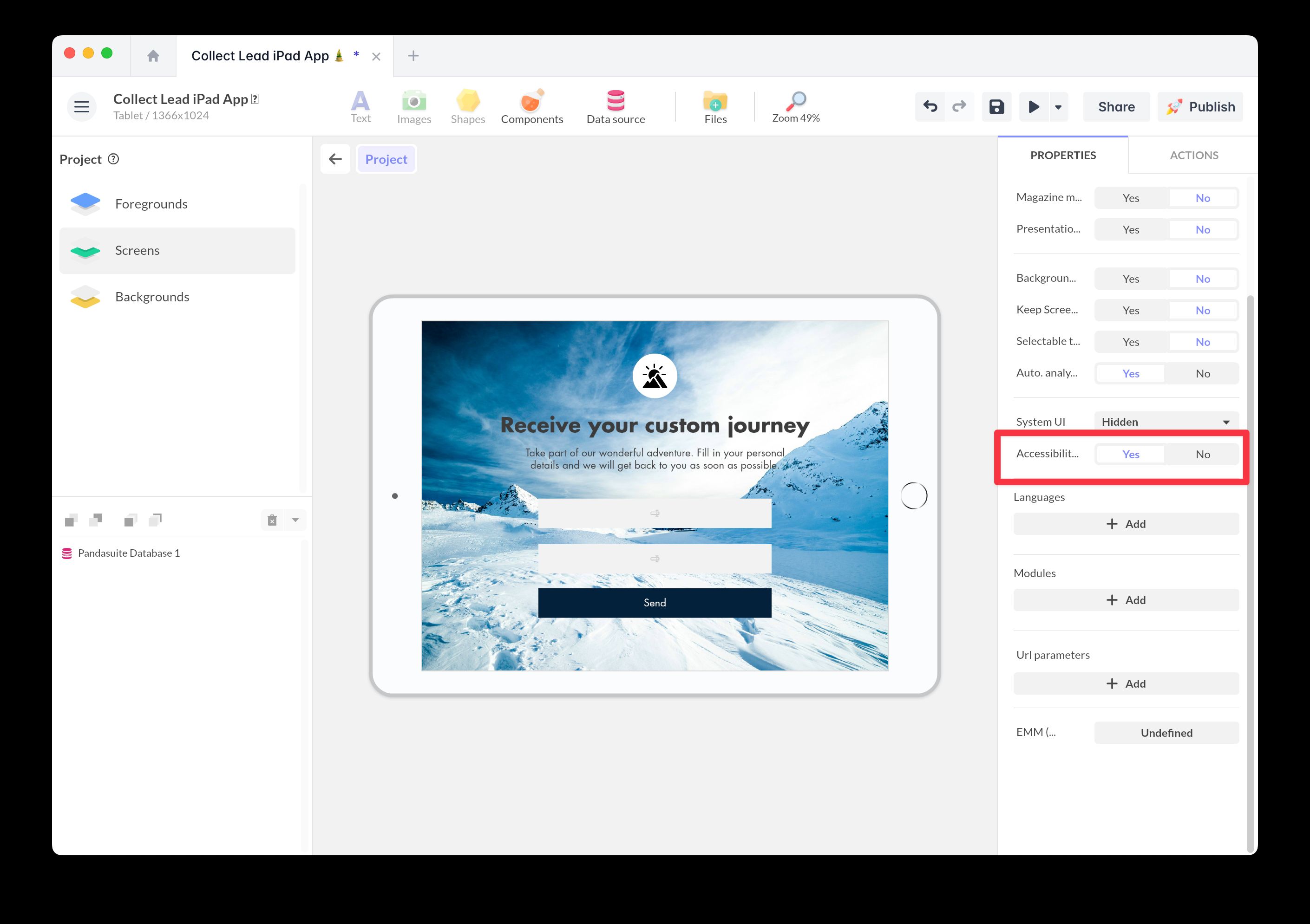Click the Undo arrow icon

click(x=930, y=107)
